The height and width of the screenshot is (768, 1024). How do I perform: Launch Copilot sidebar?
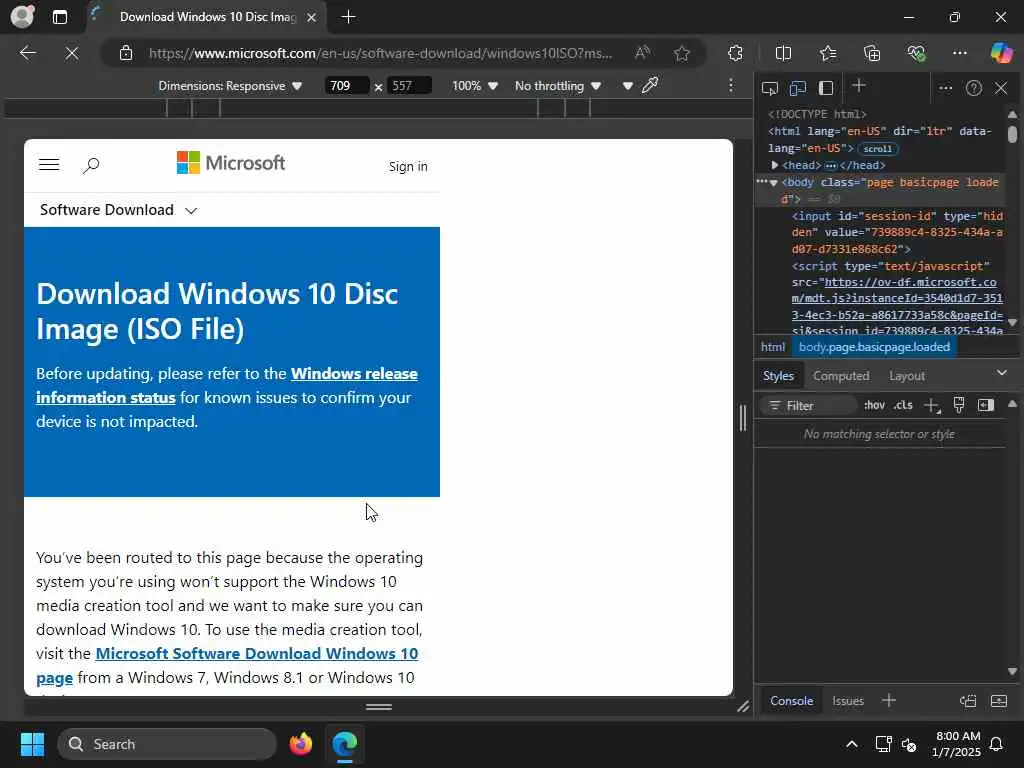point(1001,53)
